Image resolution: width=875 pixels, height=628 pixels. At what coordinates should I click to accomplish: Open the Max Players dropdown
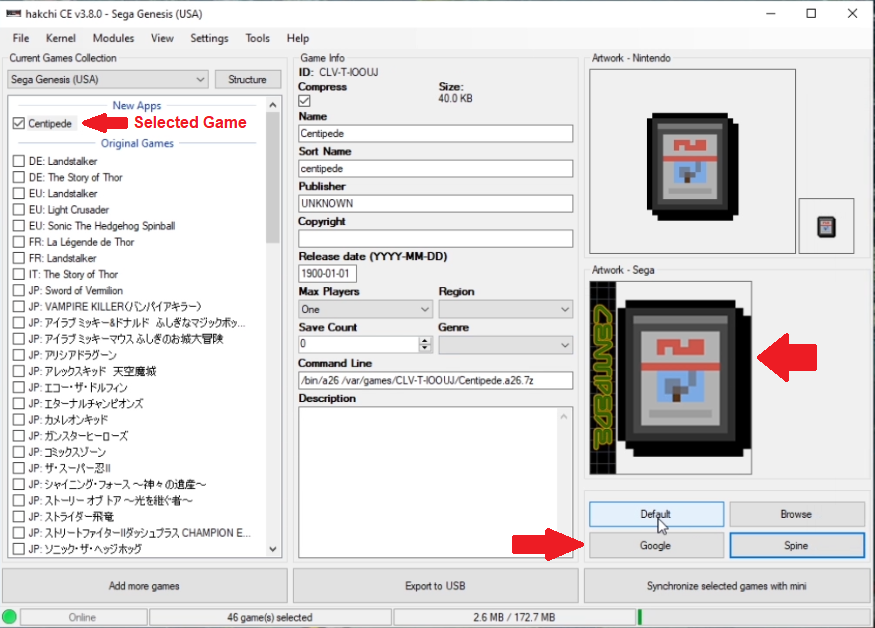pos(366,309)
